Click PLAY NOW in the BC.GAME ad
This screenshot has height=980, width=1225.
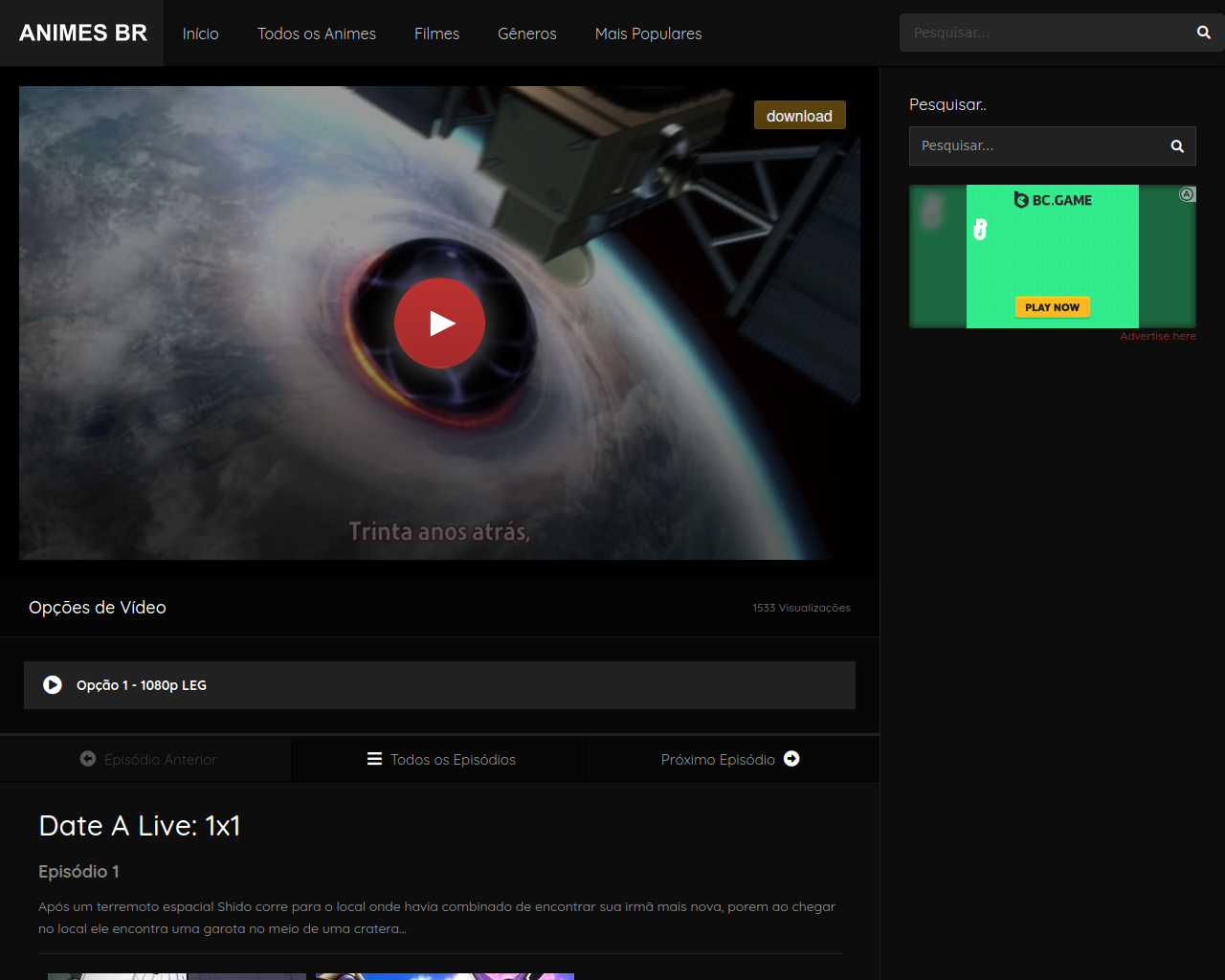[x=1052, y=307]
